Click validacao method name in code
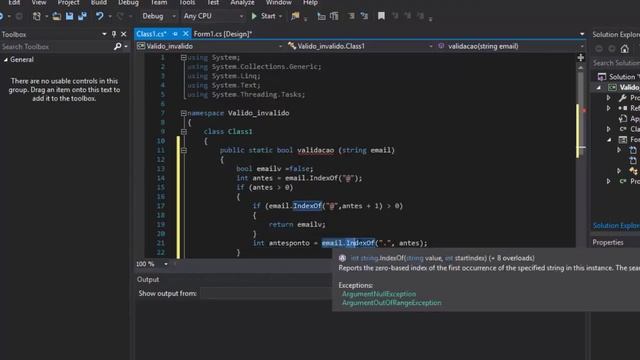The image size is (640, 360). [x=316, y=150]
